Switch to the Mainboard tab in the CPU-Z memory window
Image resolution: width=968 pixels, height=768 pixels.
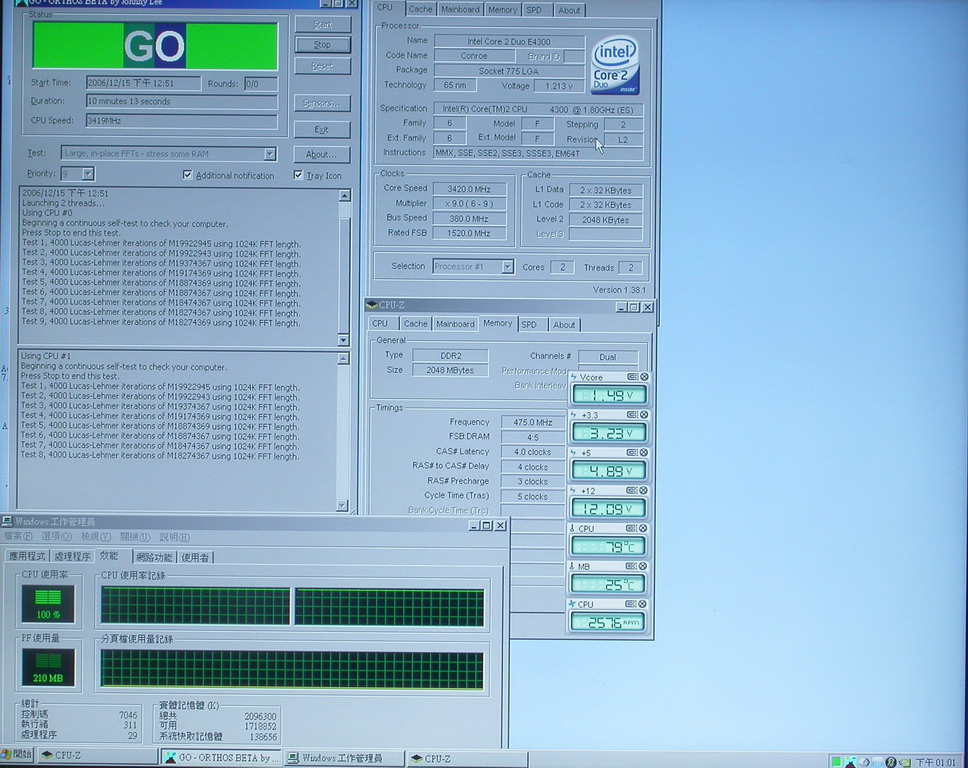click(455, 324)
